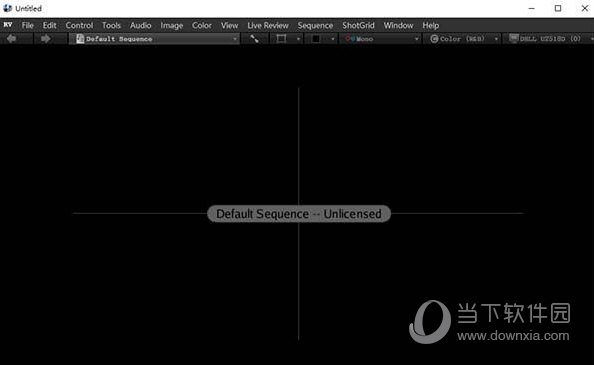
Task: Click the annotation paint tool icon
Action: 255,39
